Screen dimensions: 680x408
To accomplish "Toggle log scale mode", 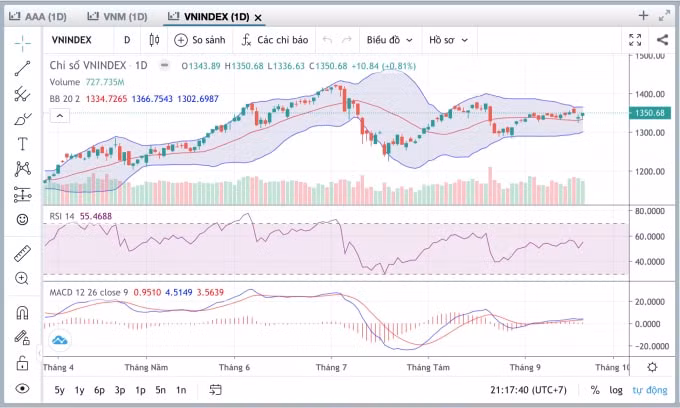I will 616,390.
